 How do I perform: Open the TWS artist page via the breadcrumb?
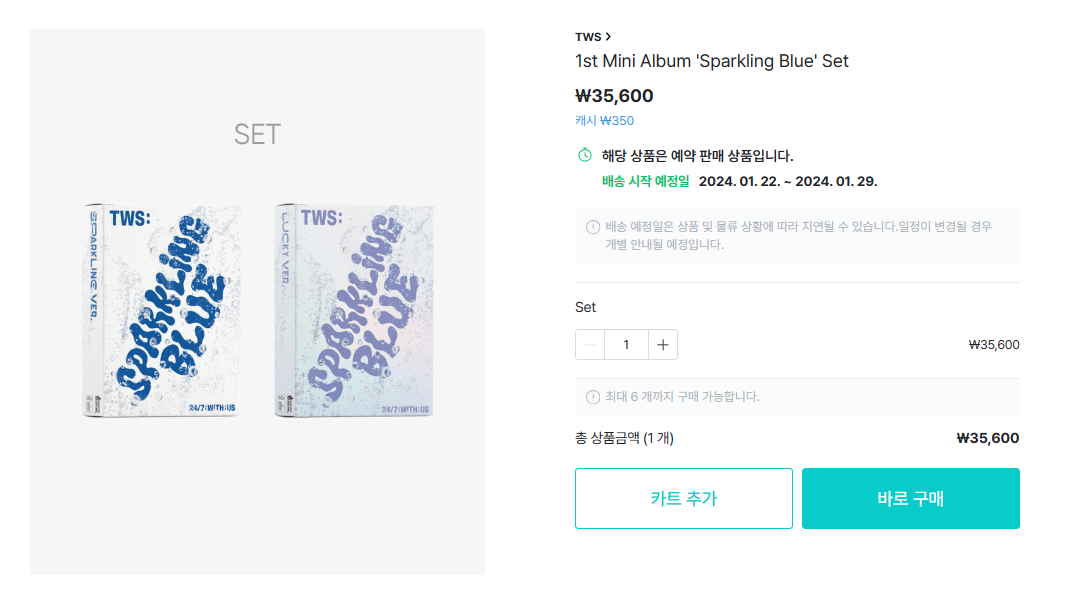click(589, 35)
